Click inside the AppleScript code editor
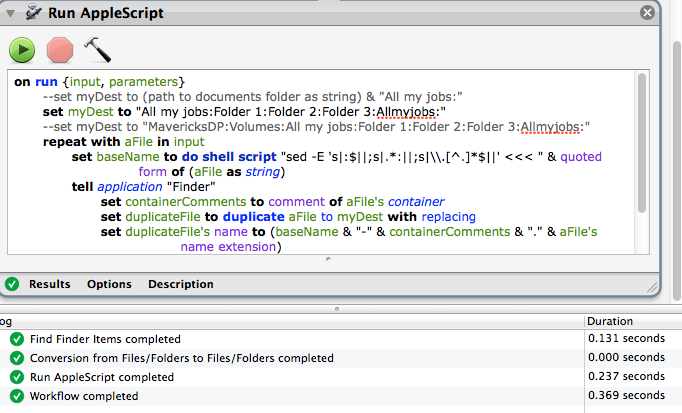 click(321, 162)
